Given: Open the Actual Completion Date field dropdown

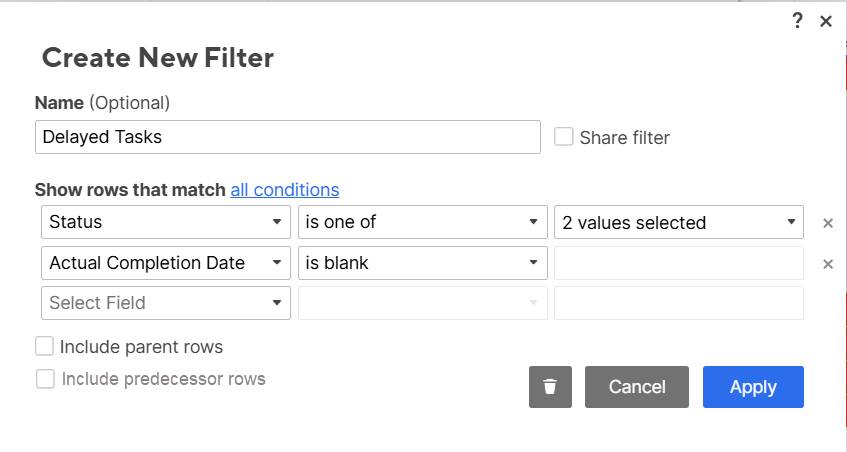Looking at the screenshot, I should pyautogui.click(x=165, y=263).
